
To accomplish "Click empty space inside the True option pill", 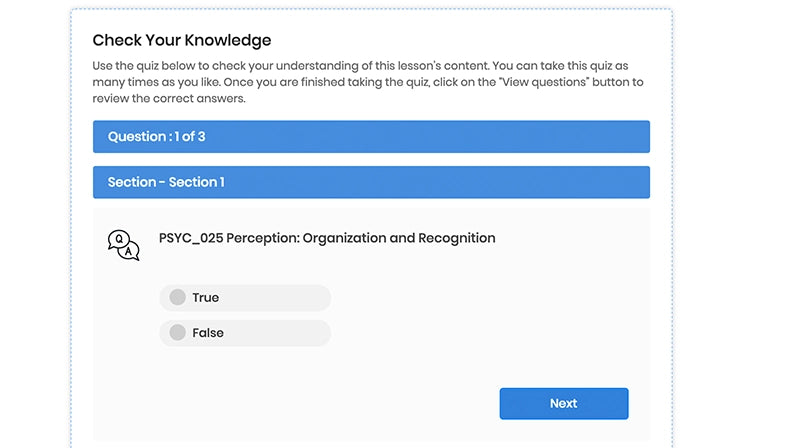I will pos(280,297).
